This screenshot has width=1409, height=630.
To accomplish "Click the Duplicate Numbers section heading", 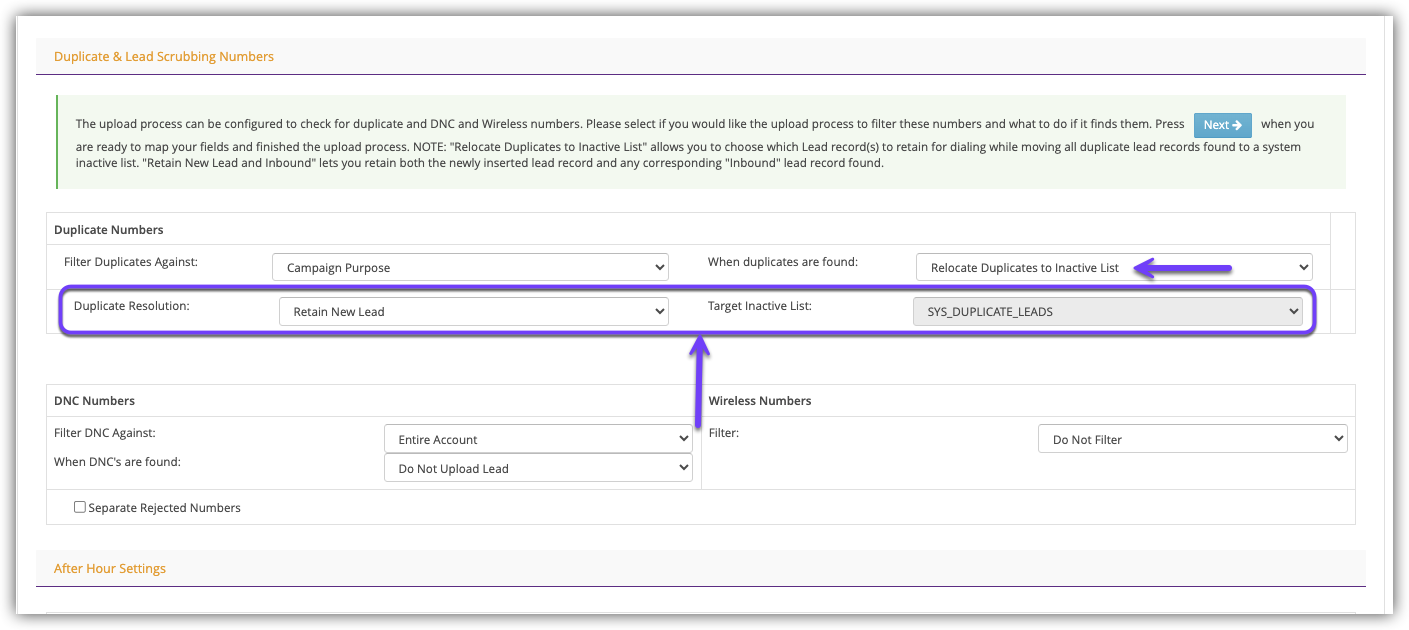I will 109,230.
